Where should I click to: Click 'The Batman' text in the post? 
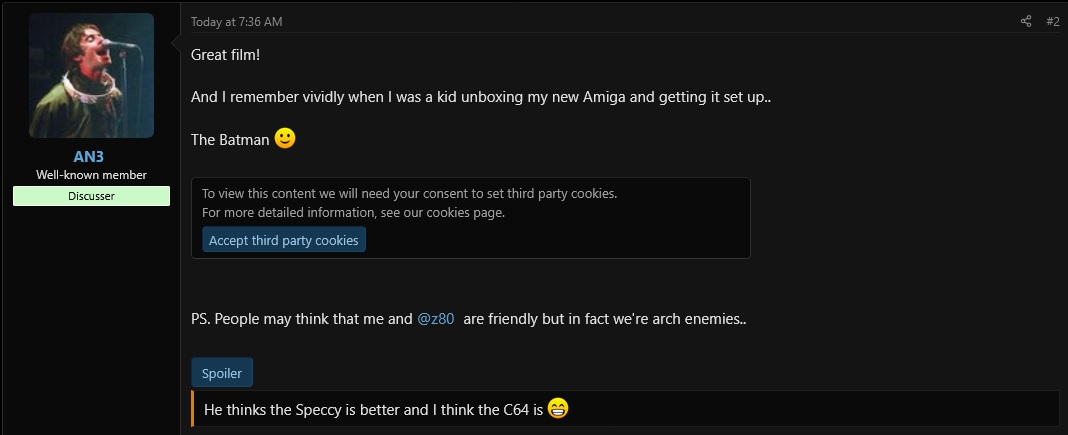(230, 140)
